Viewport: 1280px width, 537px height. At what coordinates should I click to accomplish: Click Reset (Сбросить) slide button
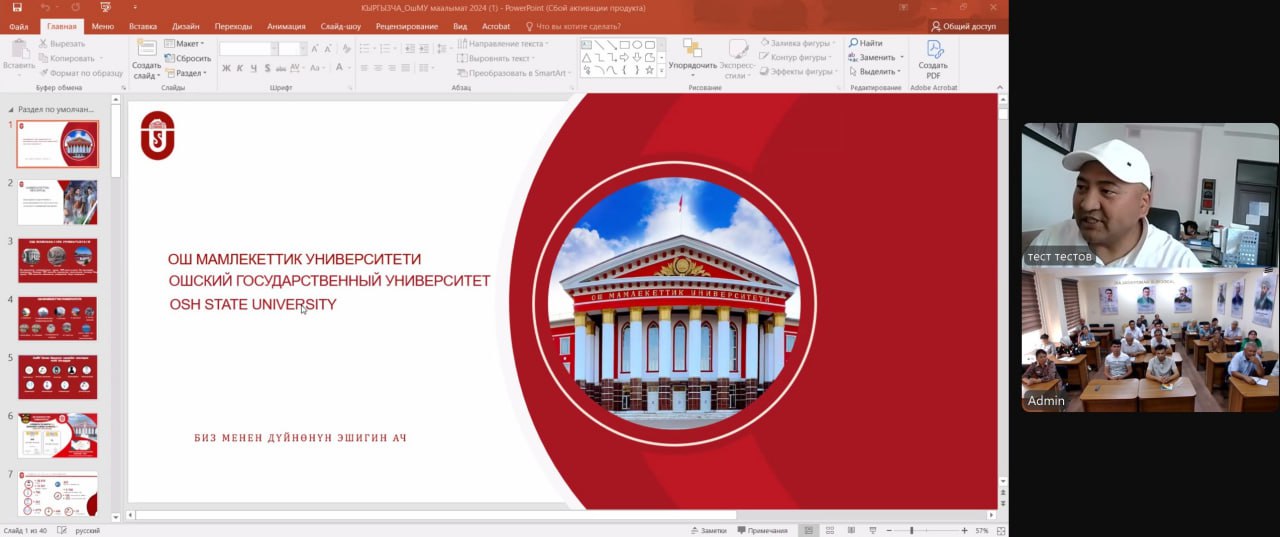tap(187, 59)
